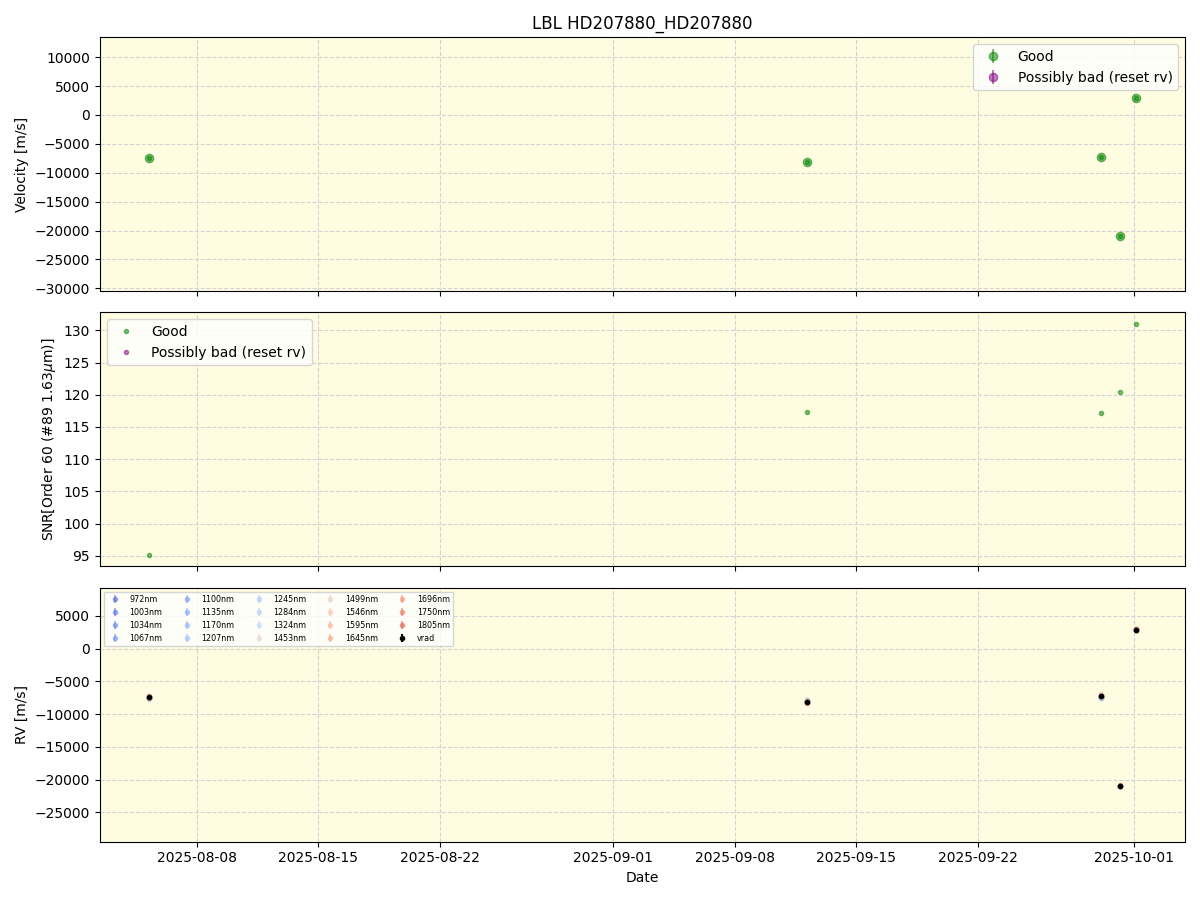Image resolution: width=1200 pixels, height=900 pixels.
Task: Click the 1324nm legend marker
Action: pos(259,625)
